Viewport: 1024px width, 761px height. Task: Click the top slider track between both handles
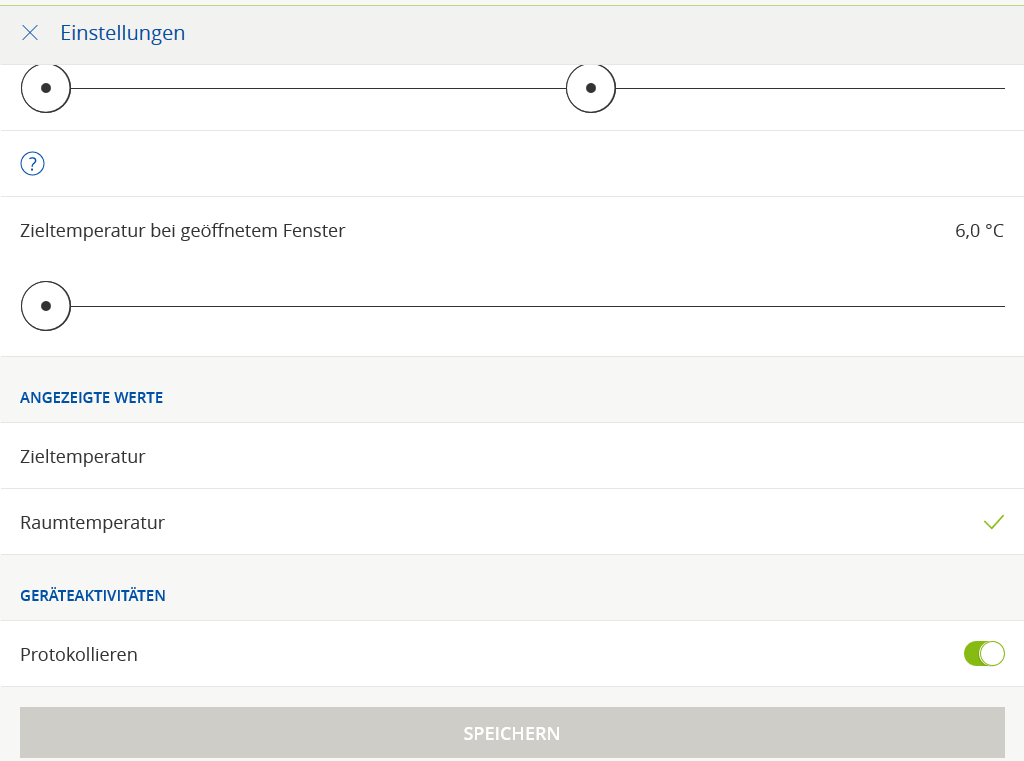click(318, 88)
